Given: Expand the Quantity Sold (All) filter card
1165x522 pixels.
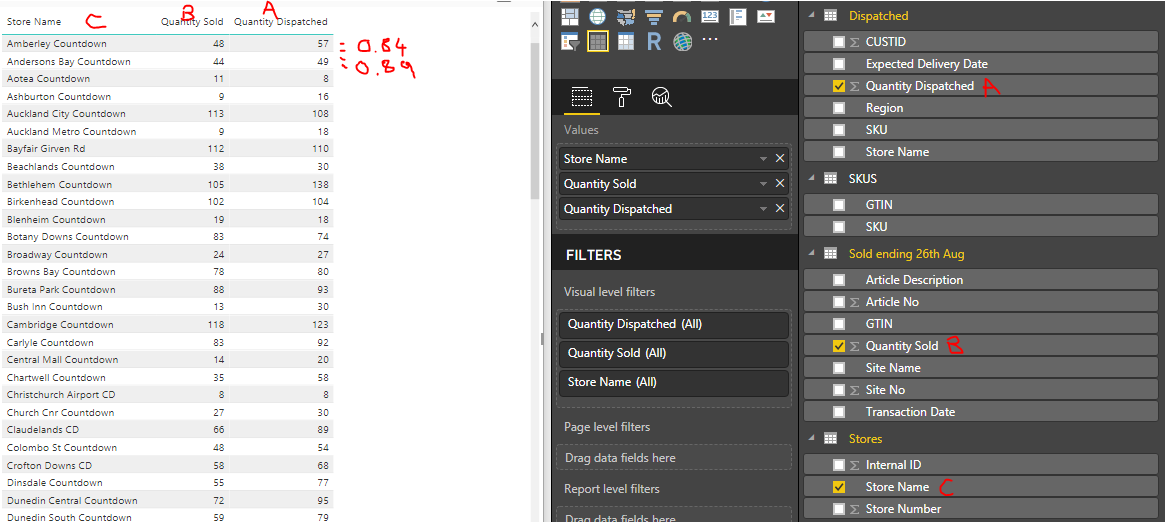Looking at the screenshot, I should 673,353.
